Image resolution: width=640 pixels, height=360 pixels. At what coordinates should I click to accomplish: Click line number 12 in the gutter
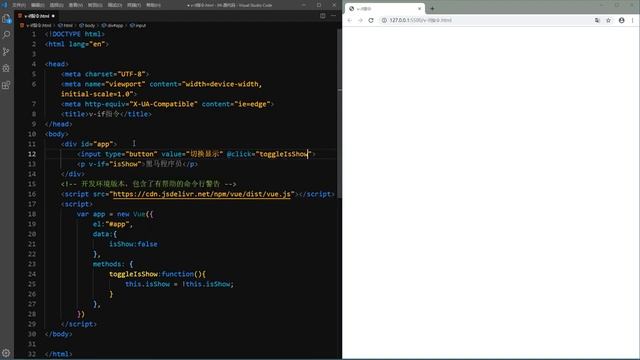(32, 154)
